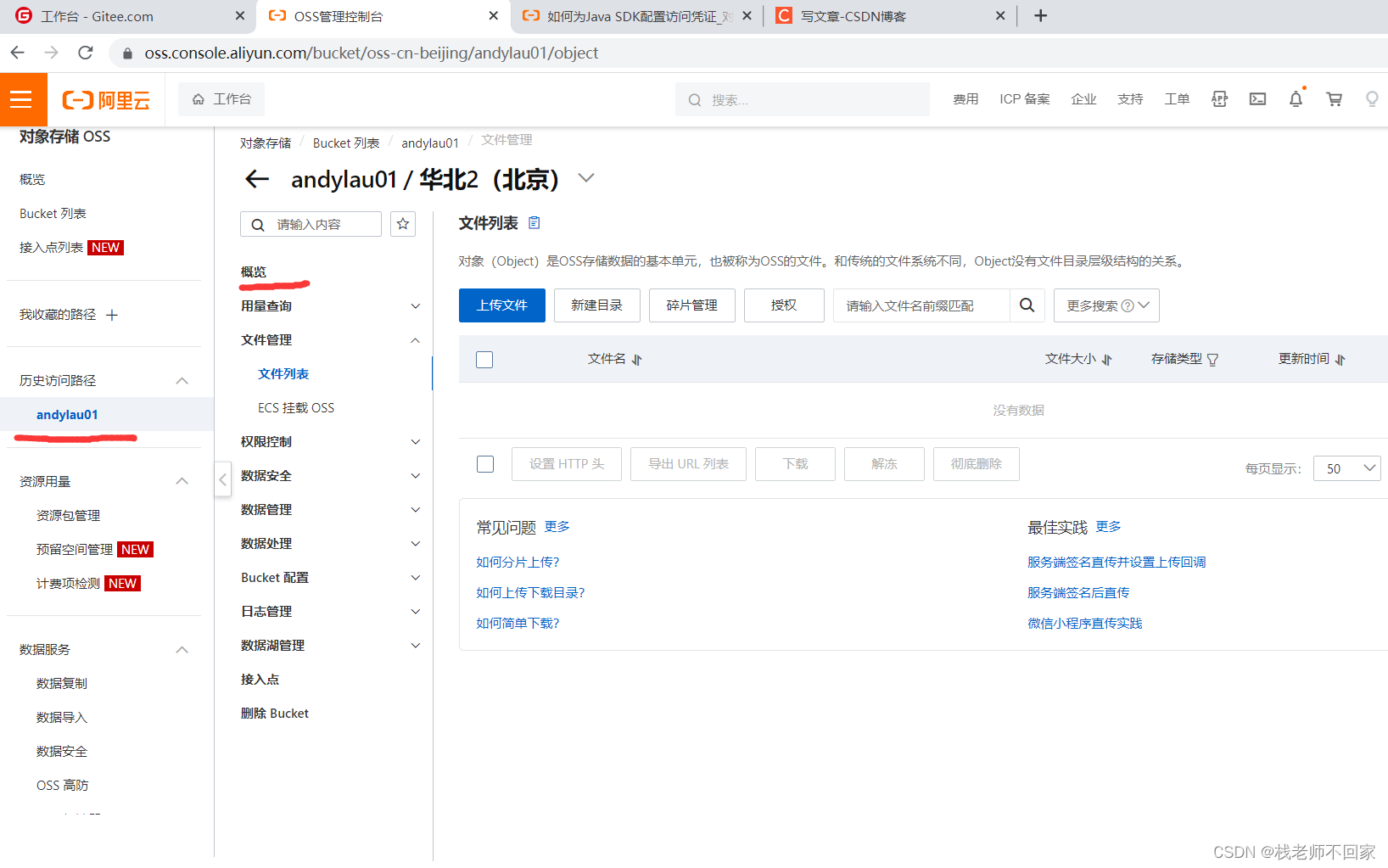The image size is (1388, 868).
Task: Tick the select-all checkbox in table header
Action: click(484, 360)
